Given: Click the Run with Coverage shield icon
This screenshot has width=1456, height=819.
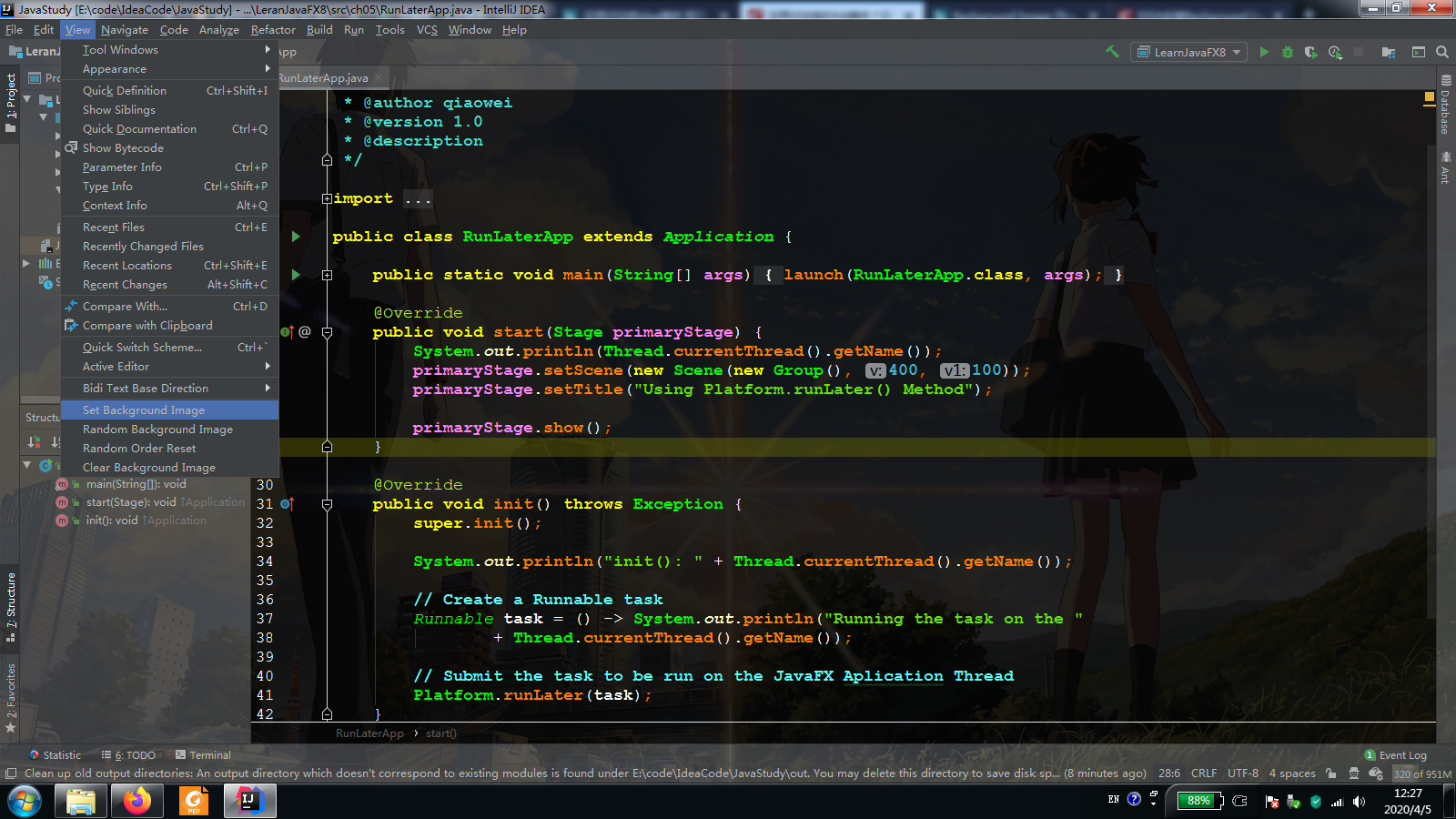Looking at the screenshot, I should (1310, 52).
